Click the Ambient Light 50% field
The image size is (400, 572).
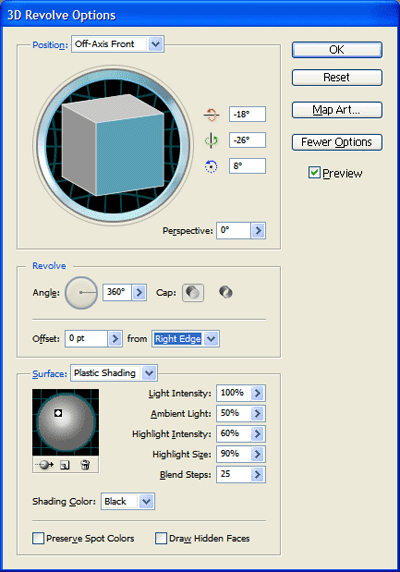pyautogui.click(x=233, y=414)
